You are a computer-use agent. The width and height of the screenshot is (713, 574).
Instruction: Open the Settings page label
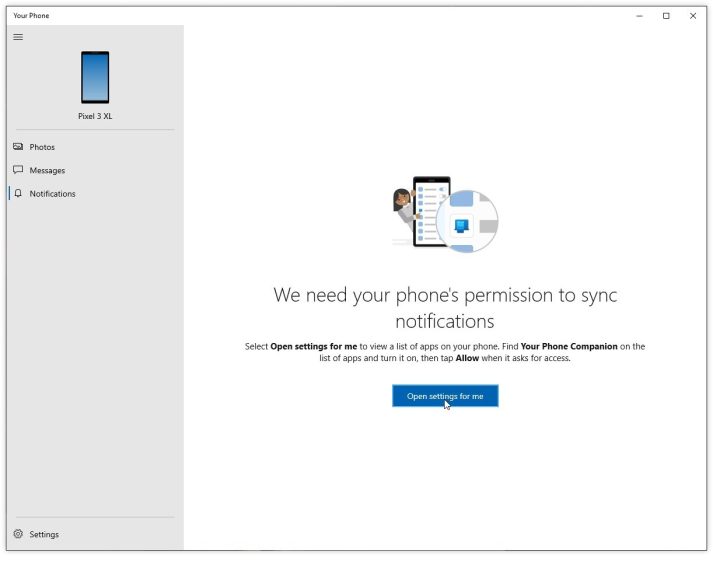click(44, 534)
